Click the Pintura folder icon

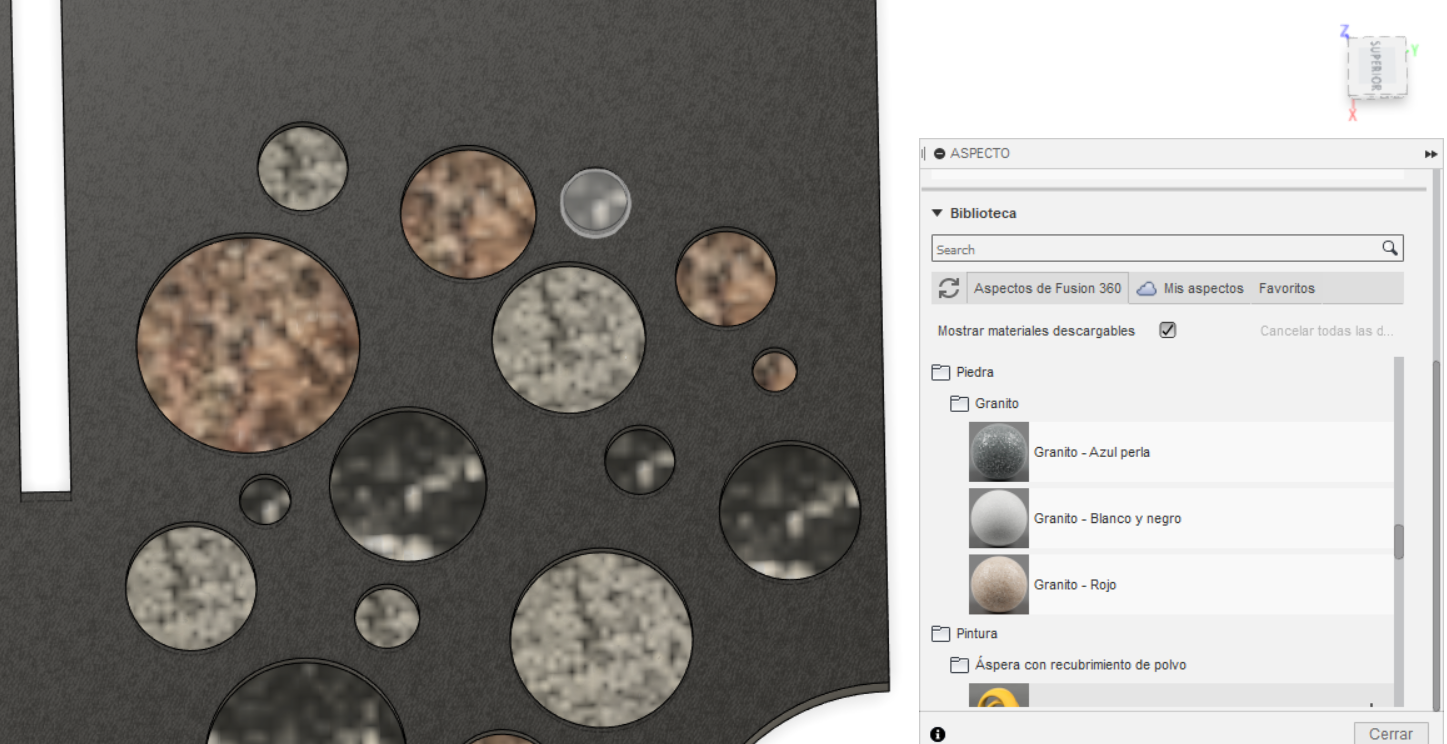pos(940,633)
